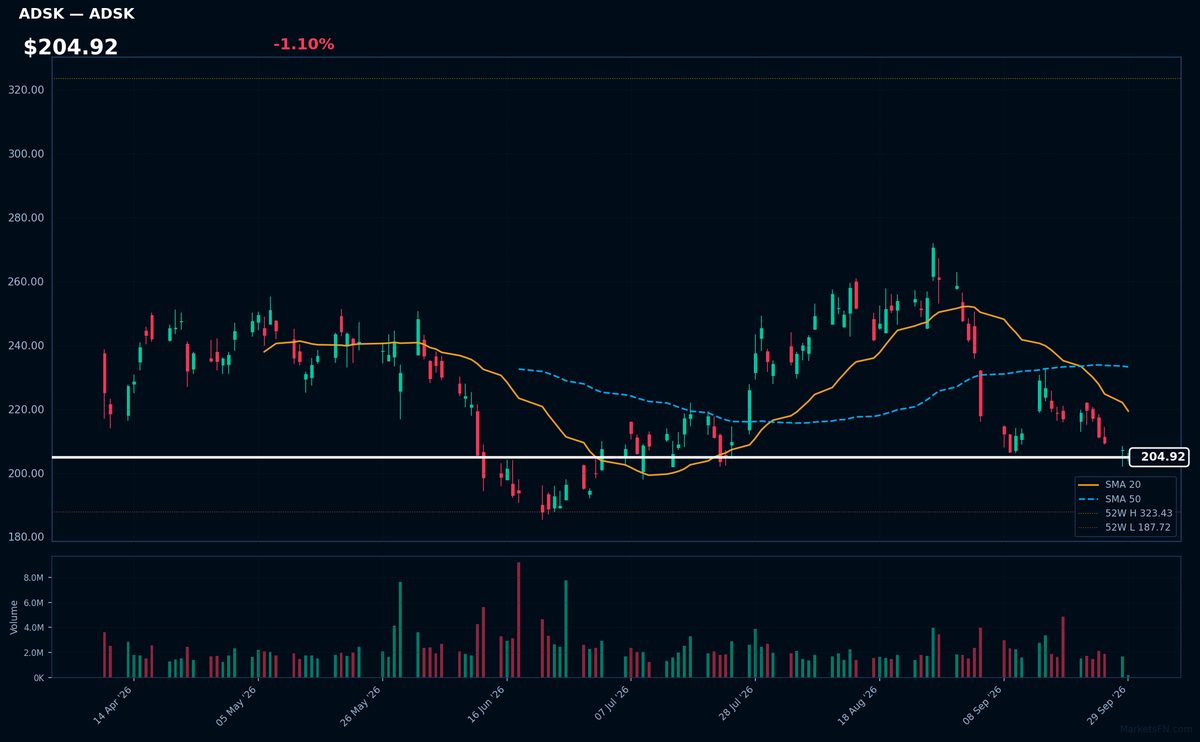Click the 29 Sep '26 date label
Screen dimensions: 1200x742
pyautogui.click(x=1108, y=705)
